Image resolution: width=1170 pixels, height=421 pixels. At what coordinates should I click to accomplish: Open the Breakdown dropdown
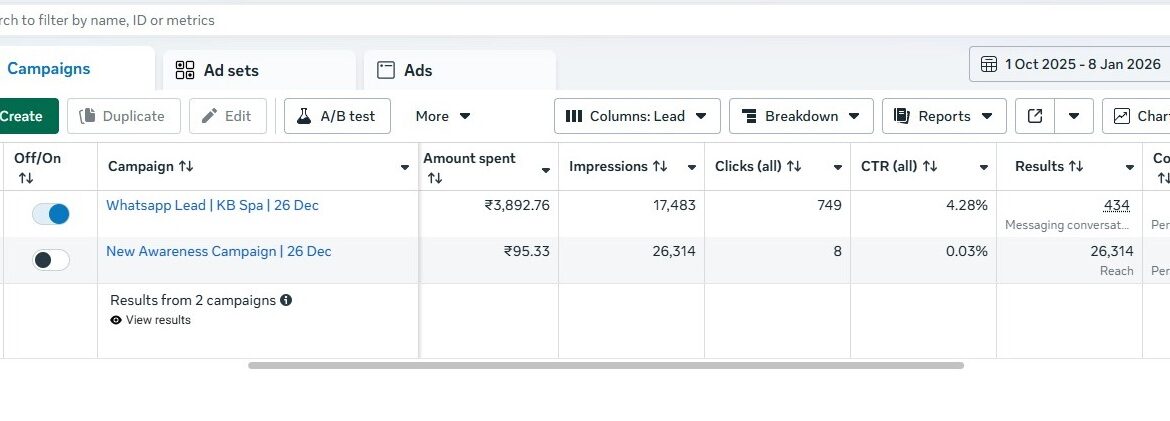coord(801,116)
